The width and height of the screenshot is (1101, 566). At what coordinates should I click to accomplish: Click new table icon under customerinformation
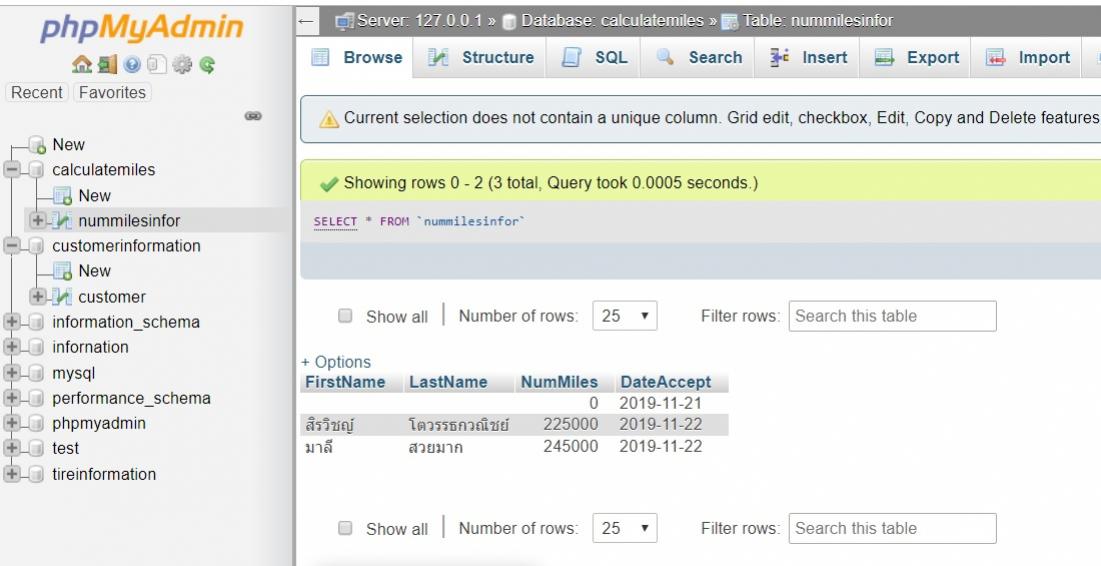62,271
